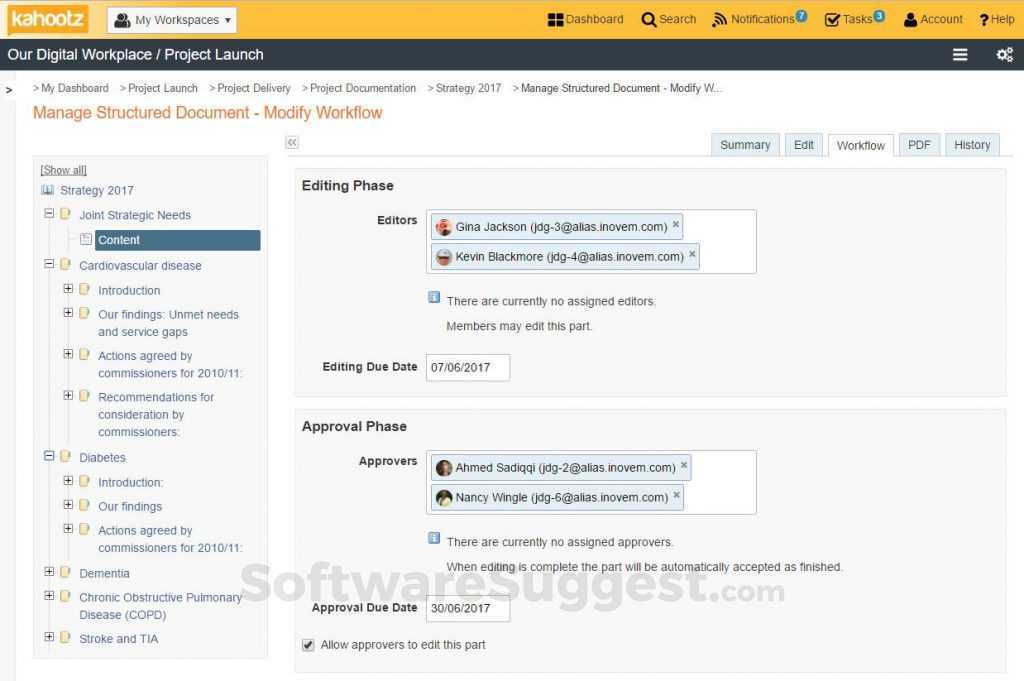Open the My Workspaces dropdown
The width and height of the screenshot is (1024, 681).
172,20
